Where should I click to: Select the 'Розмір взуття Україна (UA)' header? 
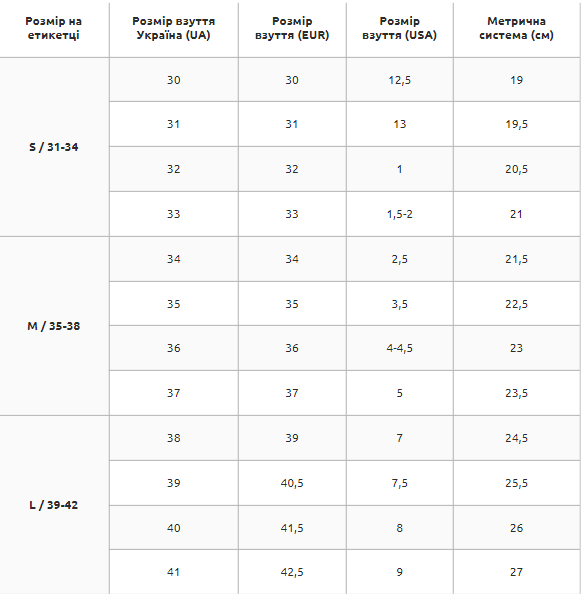pos(173,29)
